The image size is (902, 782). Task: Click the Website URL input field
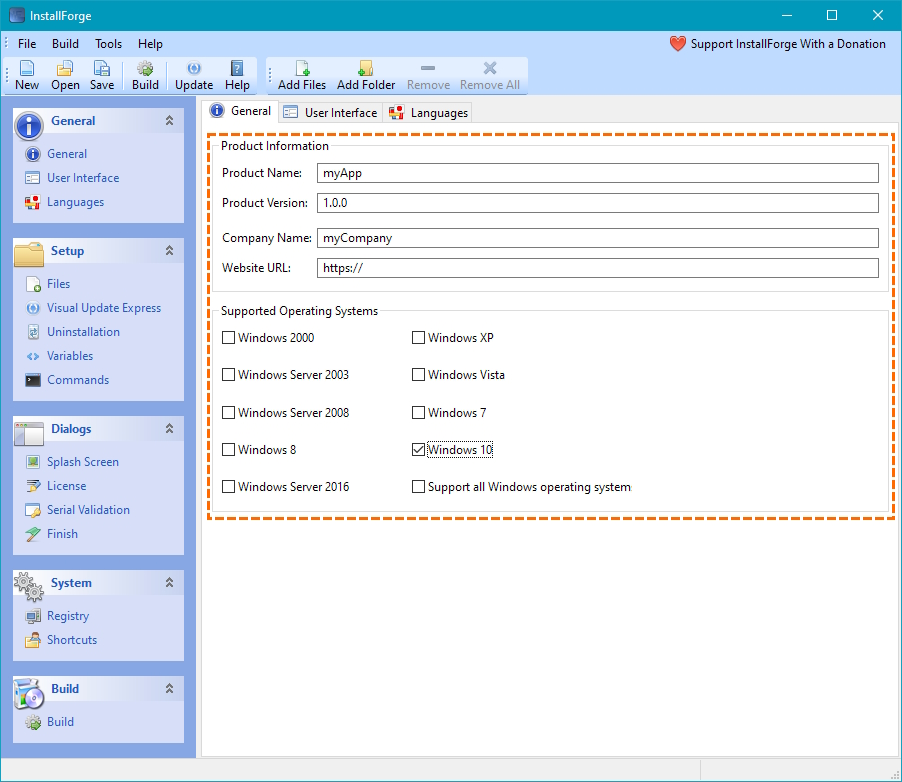[x=598, y=268]
